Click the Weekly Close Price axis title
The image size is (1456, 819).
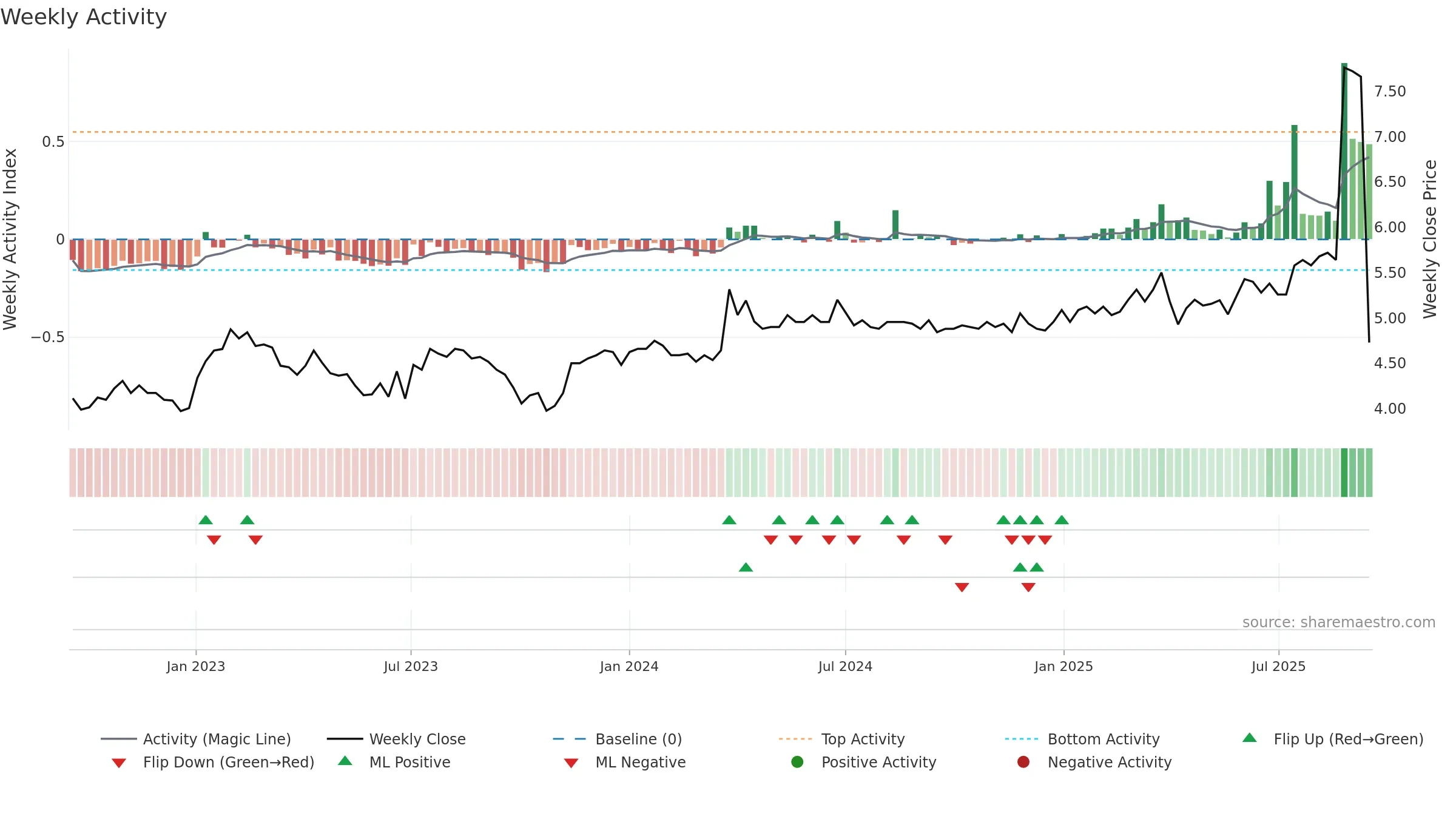click(1430, 239)
